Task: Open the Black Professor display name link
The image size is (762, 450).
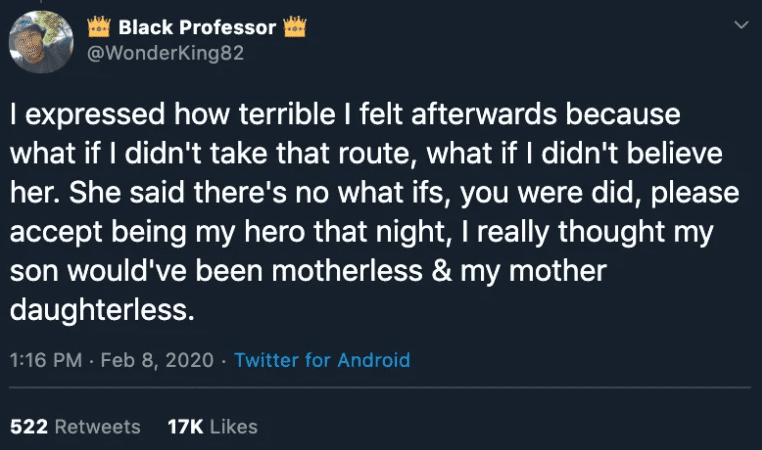Action: tap(197, 27)
